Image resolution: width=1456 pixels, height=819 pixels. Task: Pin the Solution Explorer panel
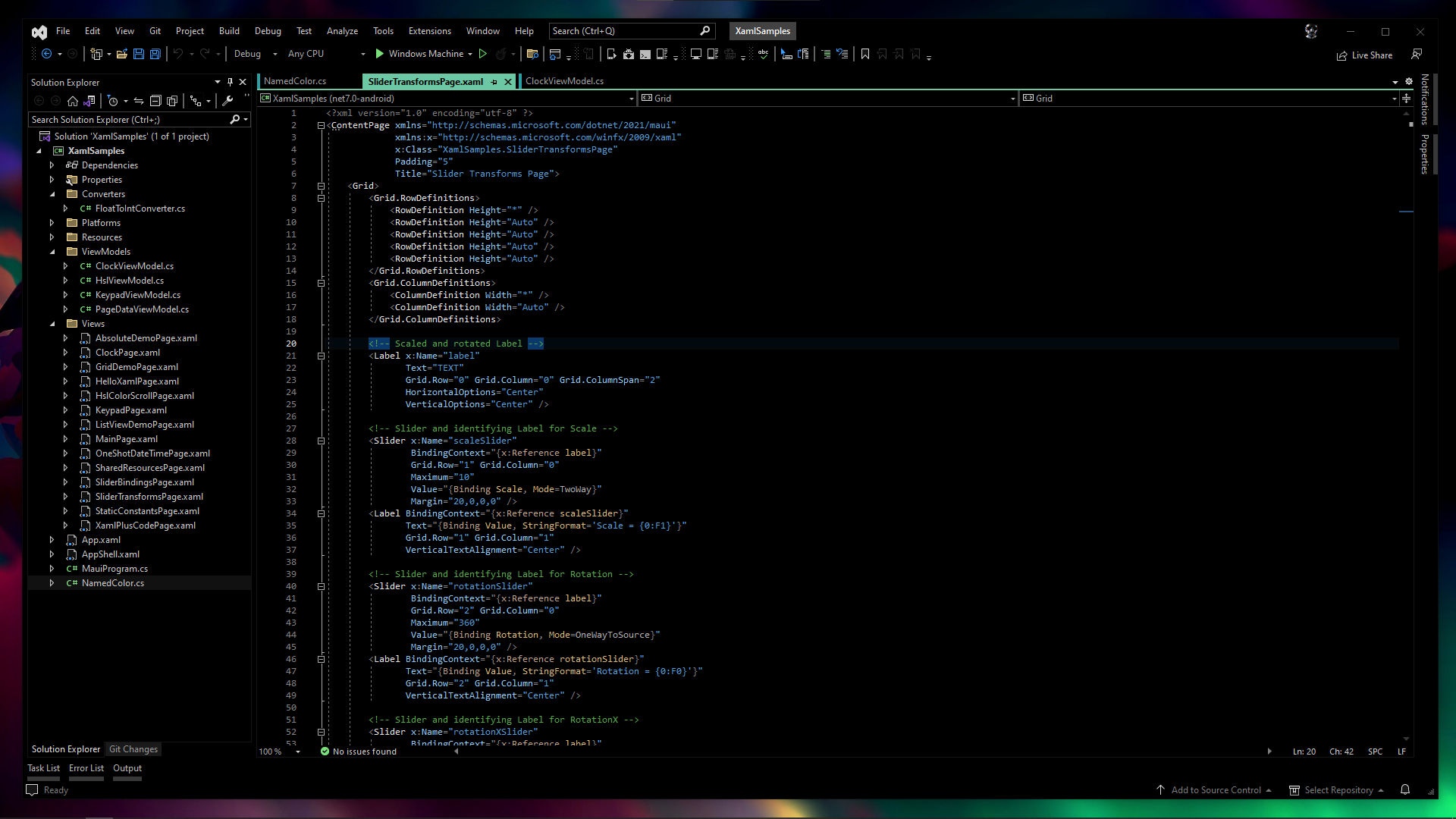click(x=230, y=82)
